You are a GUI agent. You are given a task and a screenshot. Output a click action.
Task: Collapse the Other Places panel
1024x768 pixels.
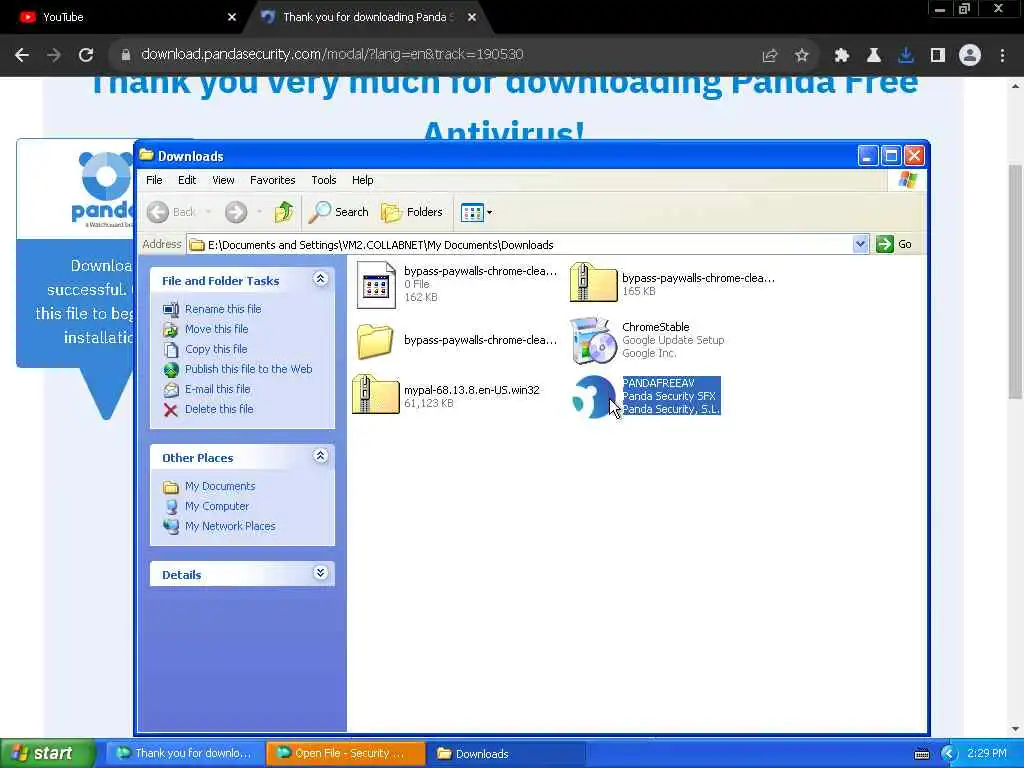[x=320, y=456]
